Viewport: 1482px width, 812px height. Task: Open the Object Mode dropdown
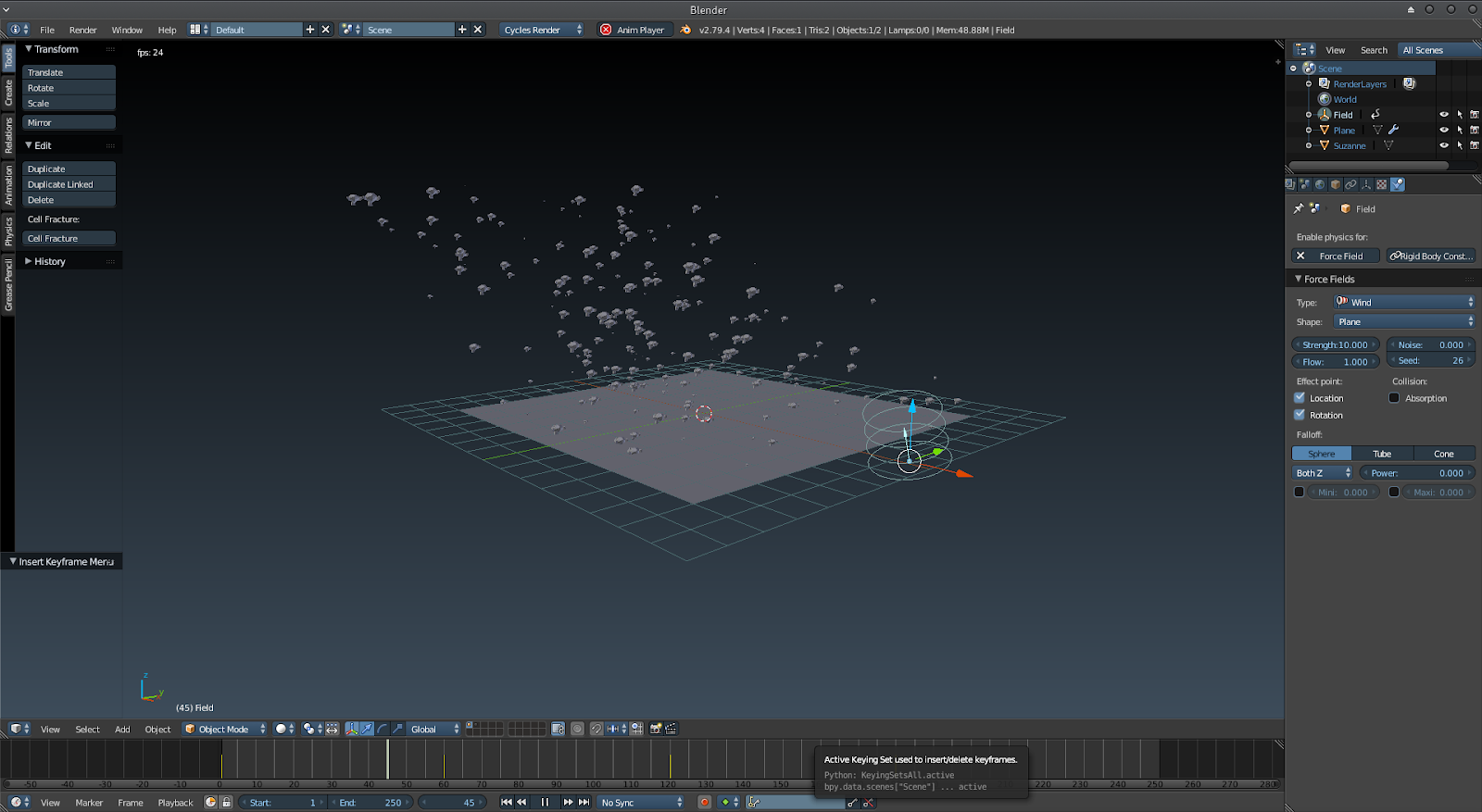(225, 729)
